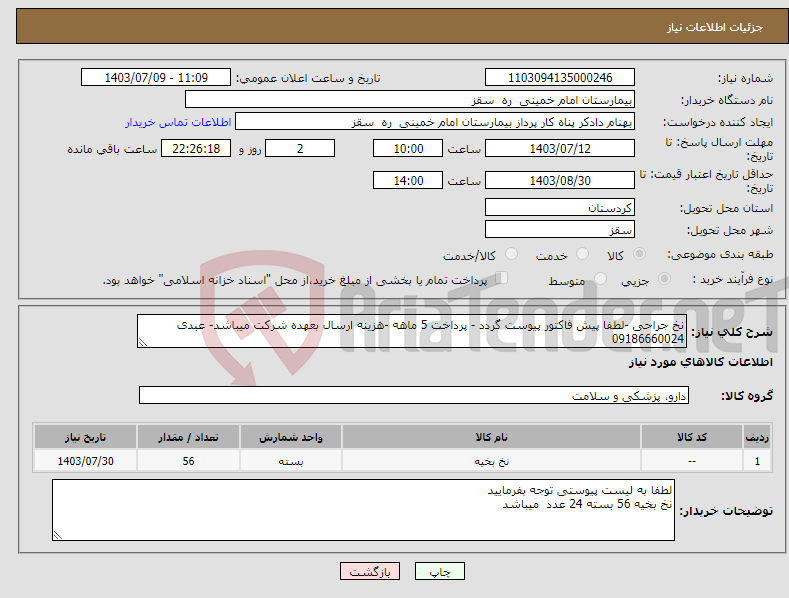Image resolution: width=789 pixels, height=598 pixels.
Task: Click the announcement date field 1403/07/09 - 11:09
Action: point(156,78)
